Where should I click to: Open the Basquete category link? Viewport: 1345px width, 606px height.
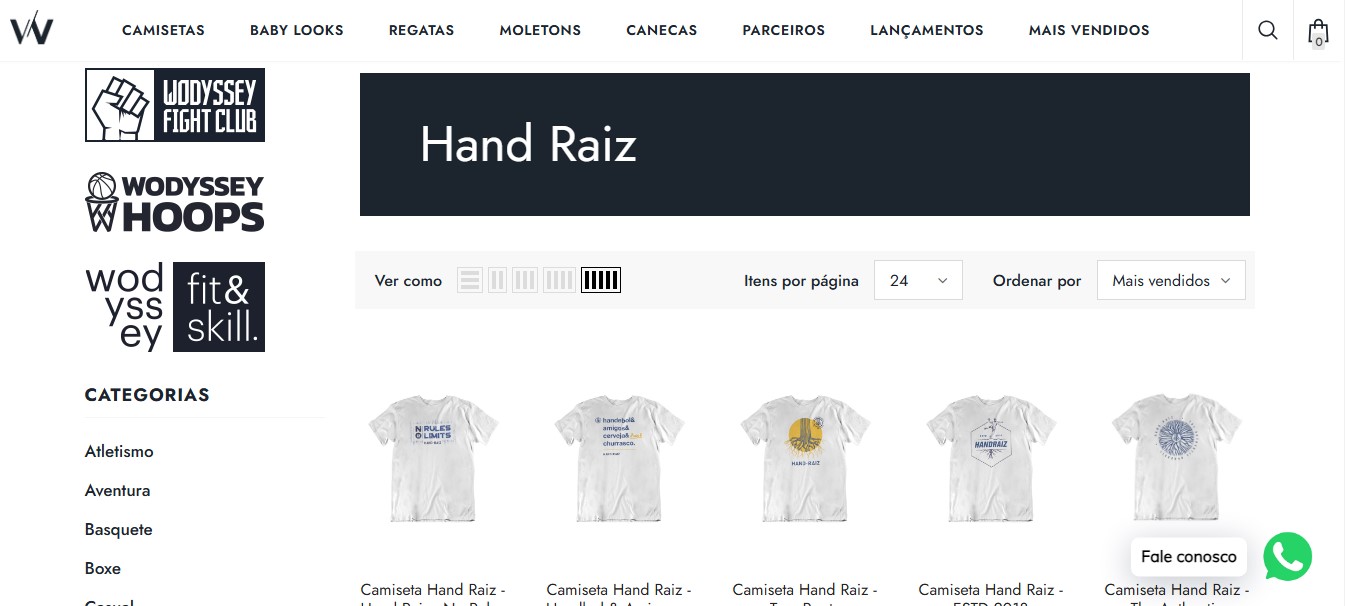[x=118, y=529]
